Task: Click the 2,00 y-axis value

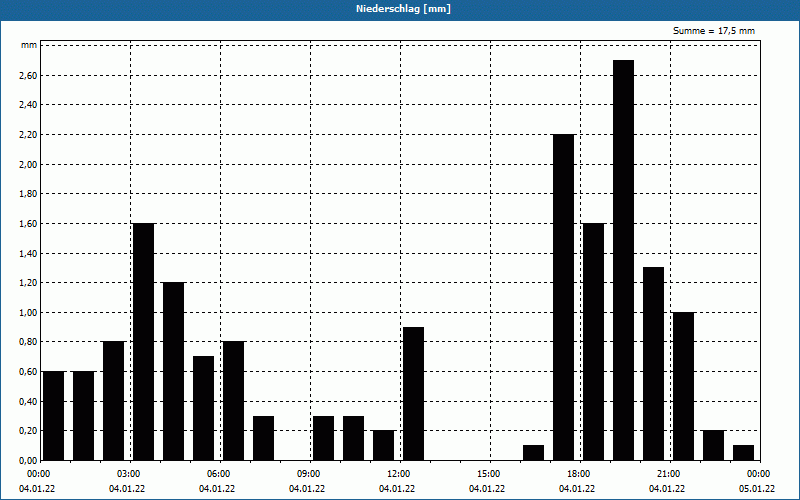Action: [29, 164]
